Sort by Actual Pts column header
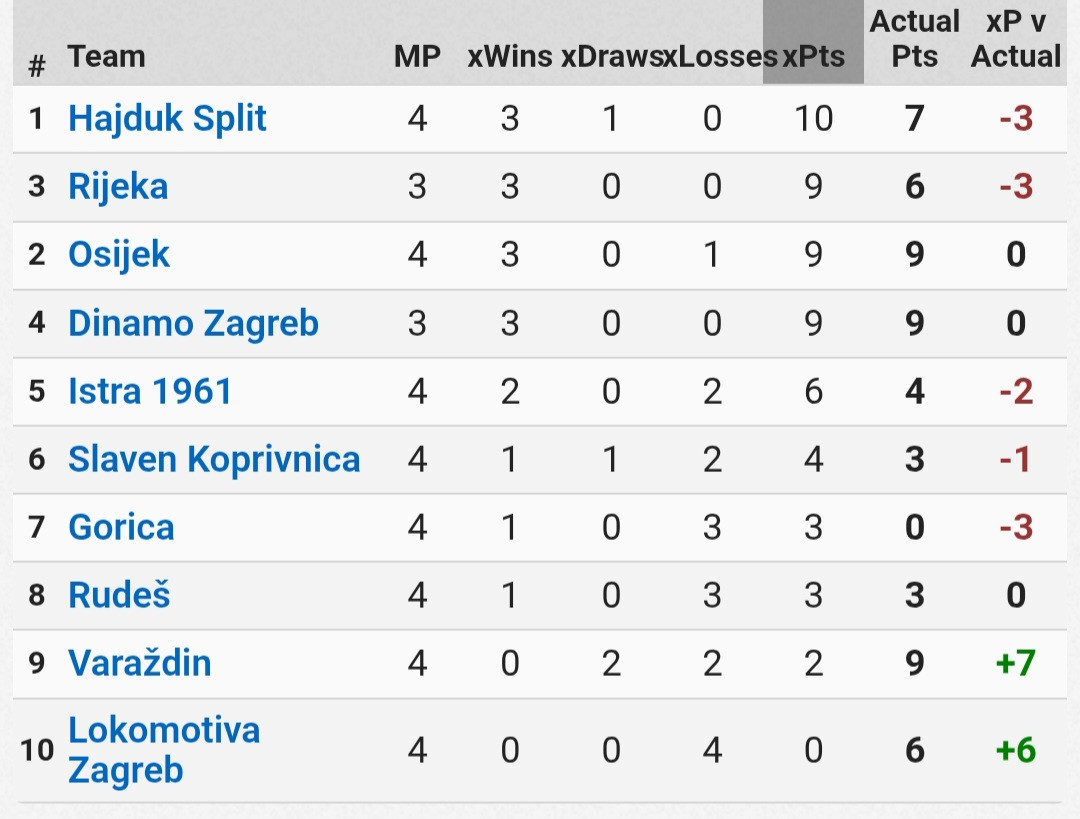This screenshot has width=1080, height=819. click(914, 39)
